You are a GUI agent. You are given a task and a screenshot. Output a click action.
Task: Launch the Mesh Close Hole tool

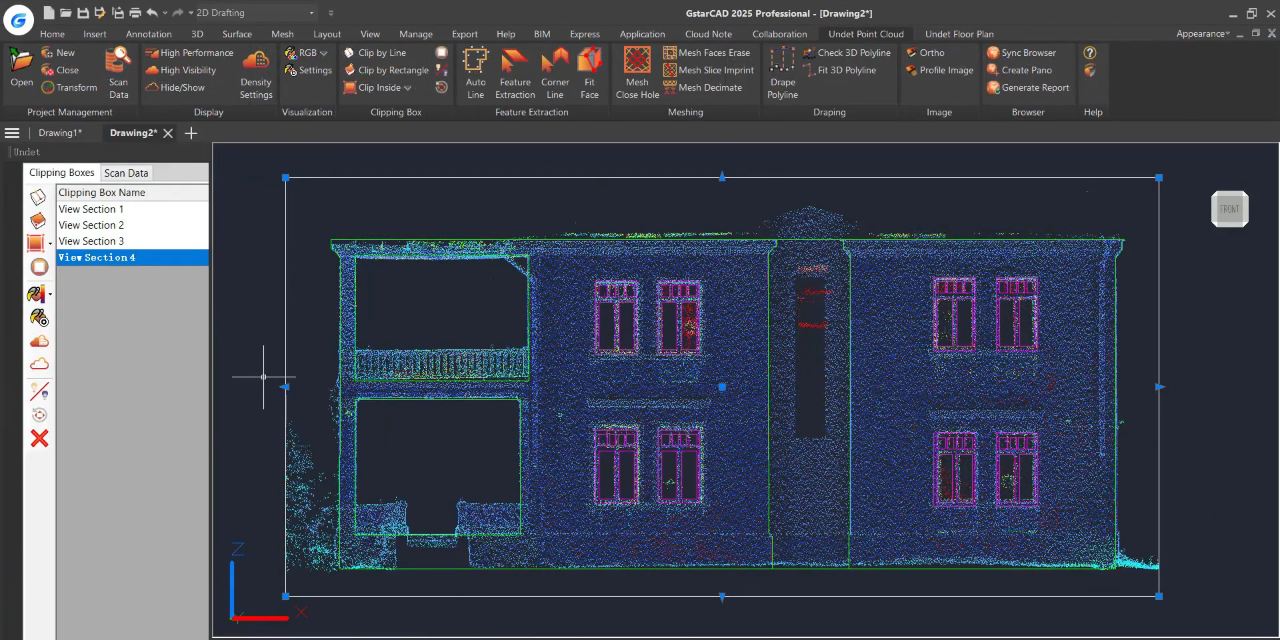click(x=637, y=73)
